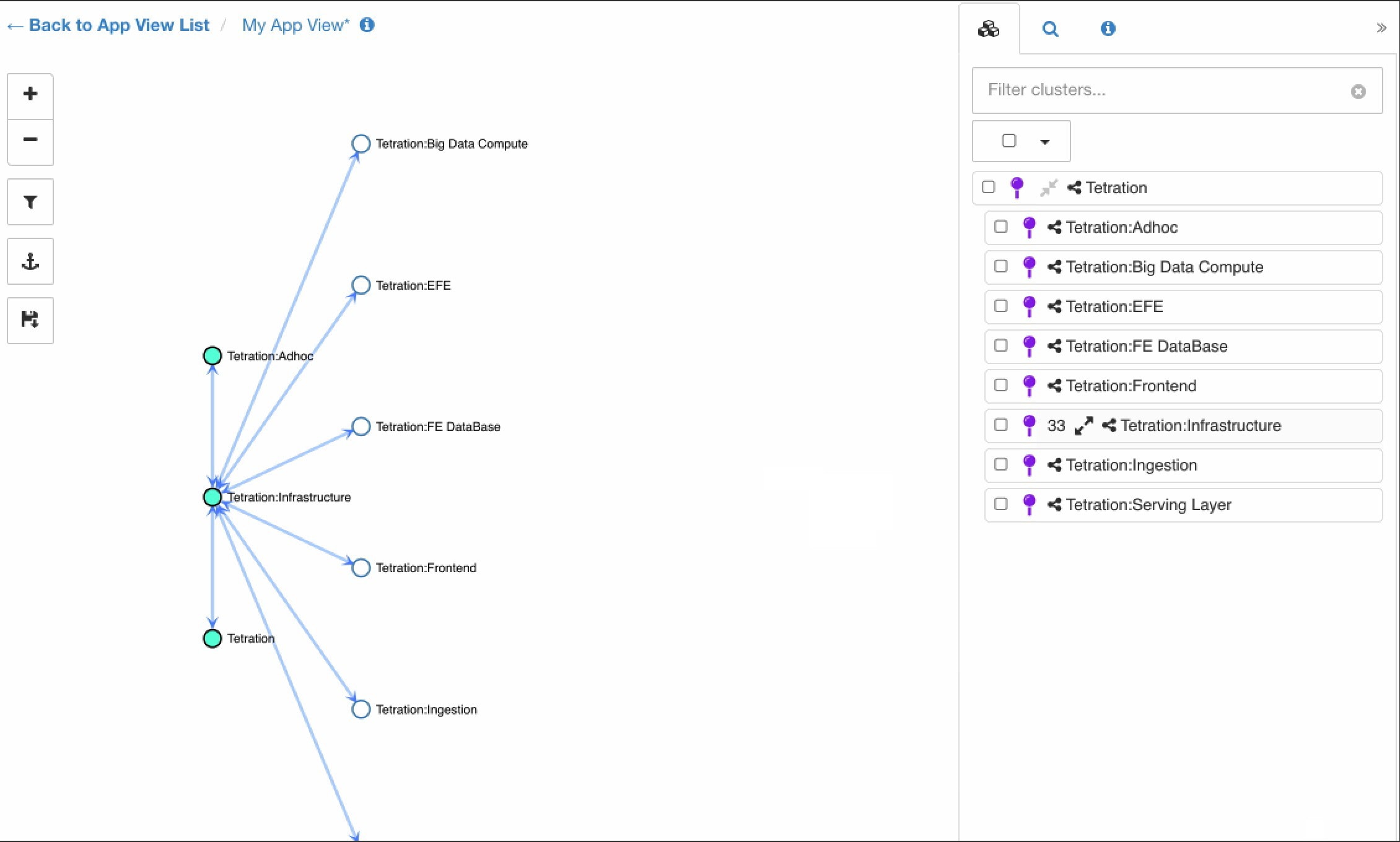Collapse the right panel with double chevron

1381,28
